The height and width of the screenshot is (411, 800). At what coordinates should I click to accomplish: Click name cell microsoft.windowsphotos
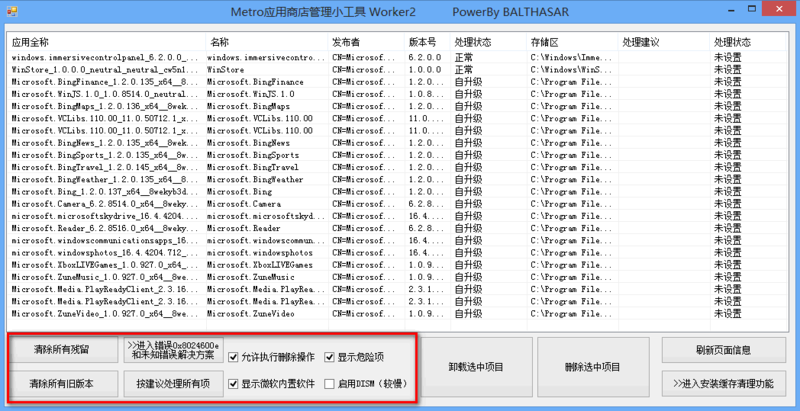pyautogui.click(x=260, y=253)
